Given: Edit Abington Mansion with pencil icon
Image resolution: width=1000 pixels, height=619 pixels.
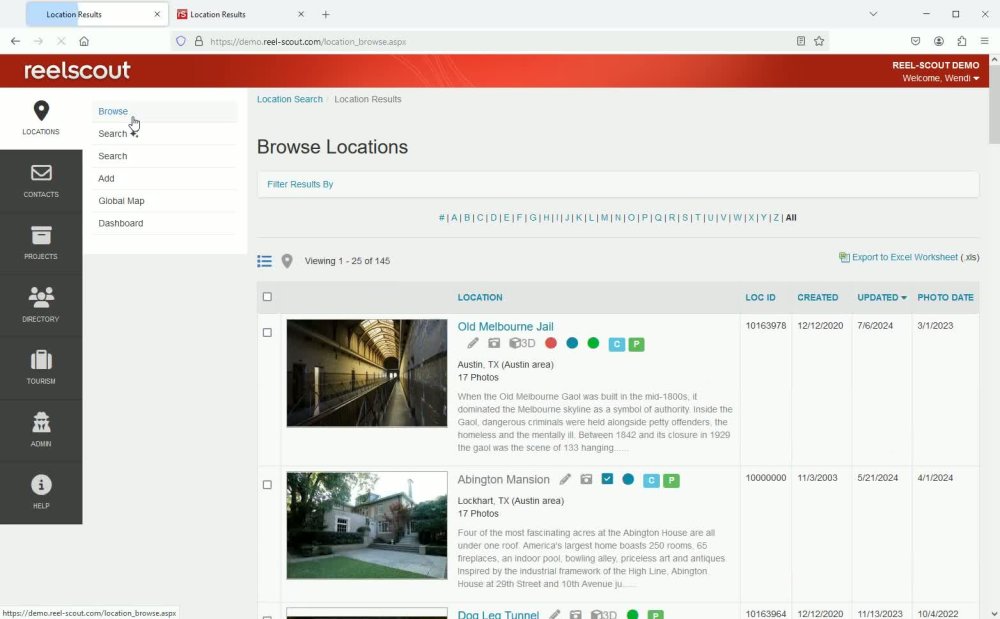Looking at the screenshot, I should click(565, 479).
